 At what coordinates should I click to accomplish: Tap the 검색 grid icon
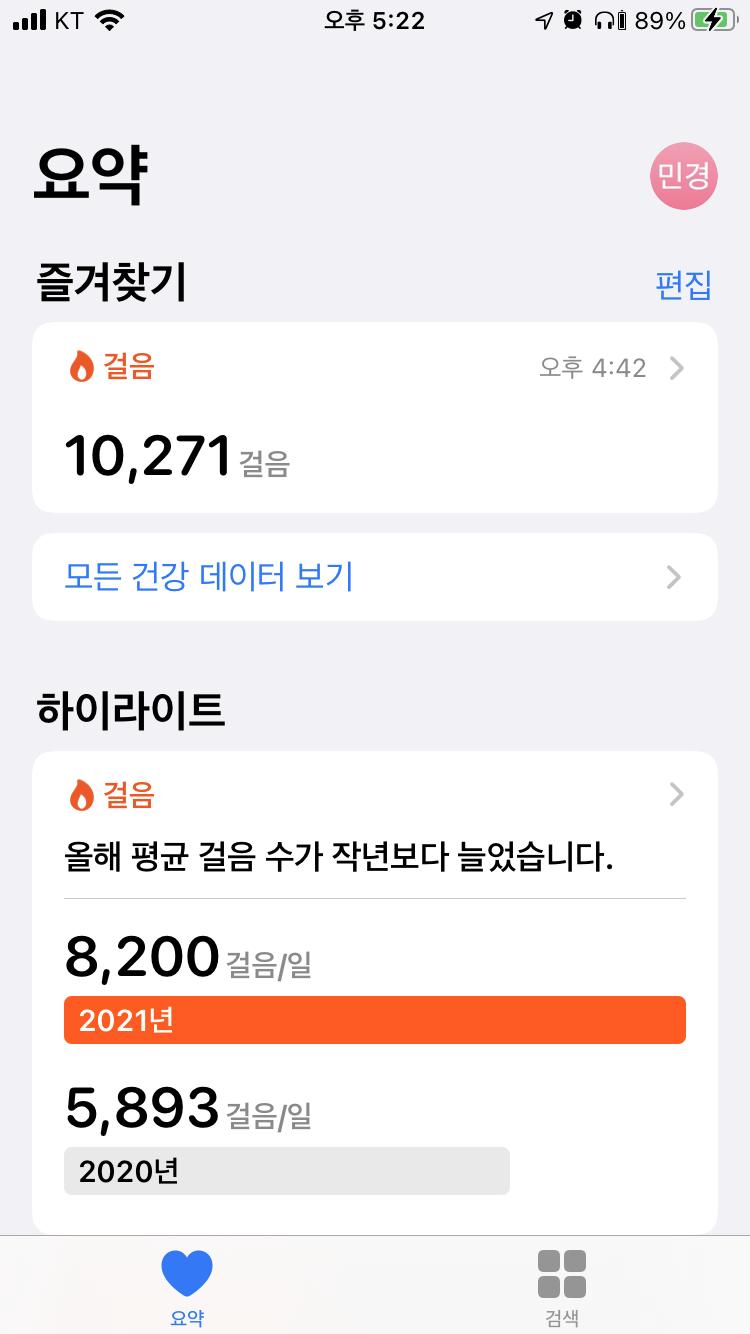(x=562, y=1273)
